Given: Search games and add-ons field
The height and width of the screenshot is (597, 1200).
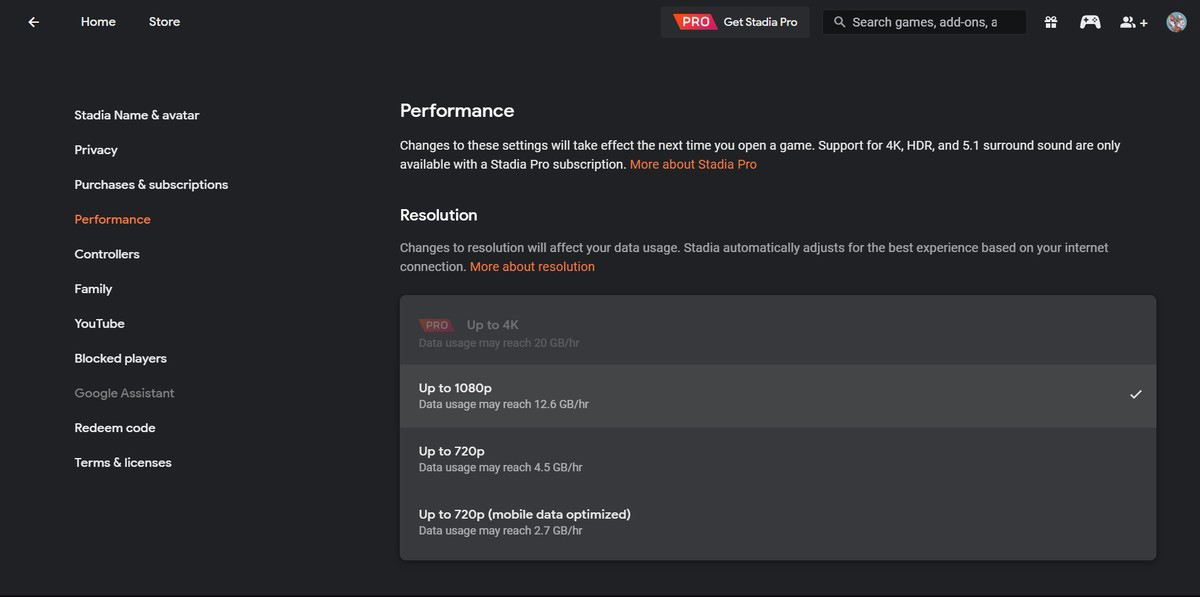Looking at the screenshot, I should (x=924, y=22).
